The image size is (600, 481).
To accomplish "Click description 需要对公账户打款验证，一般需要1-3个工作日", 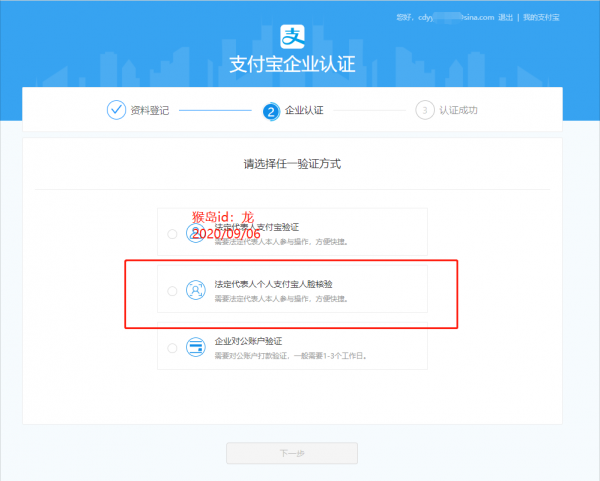I will tap(291, 356).
